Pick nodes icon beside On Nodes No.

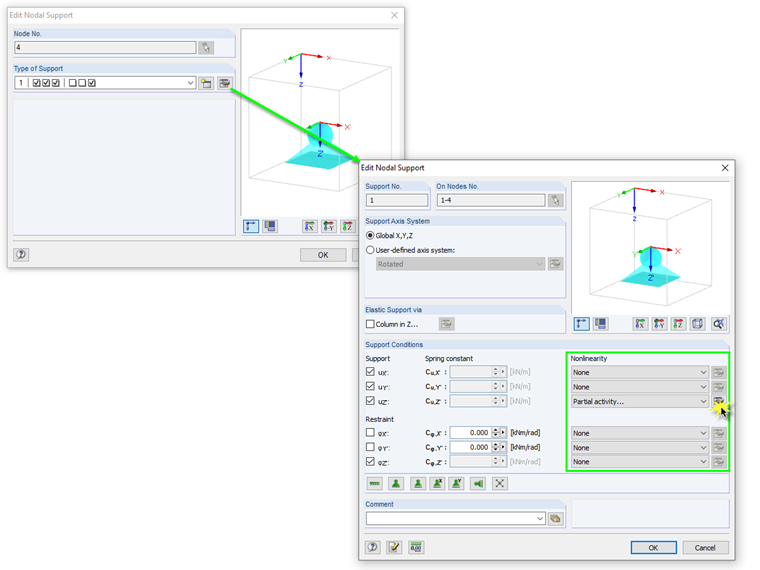point(555,200)
